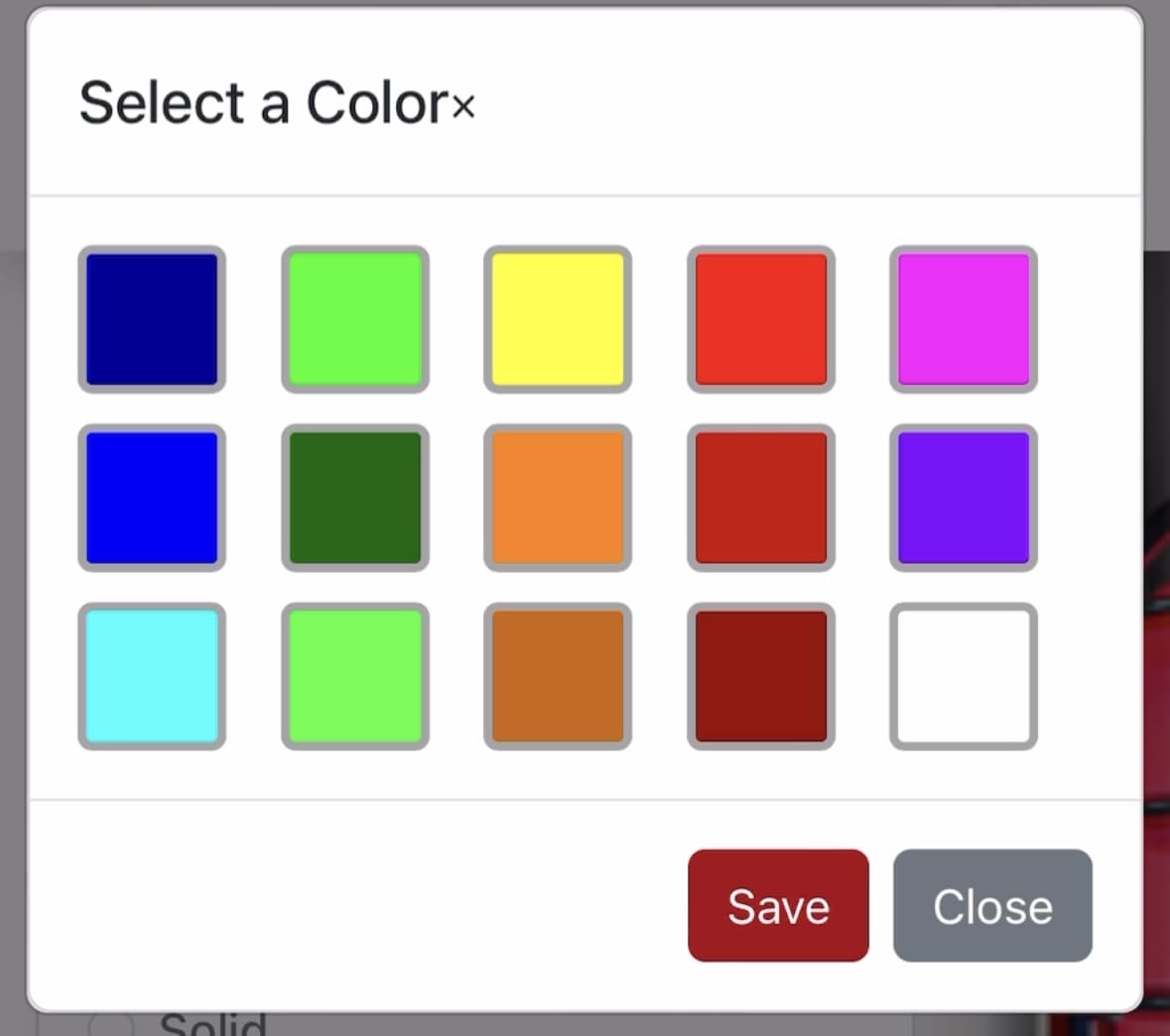Select the white color swatch
The image size is (1170, 1036).
[x=964, y=677]
